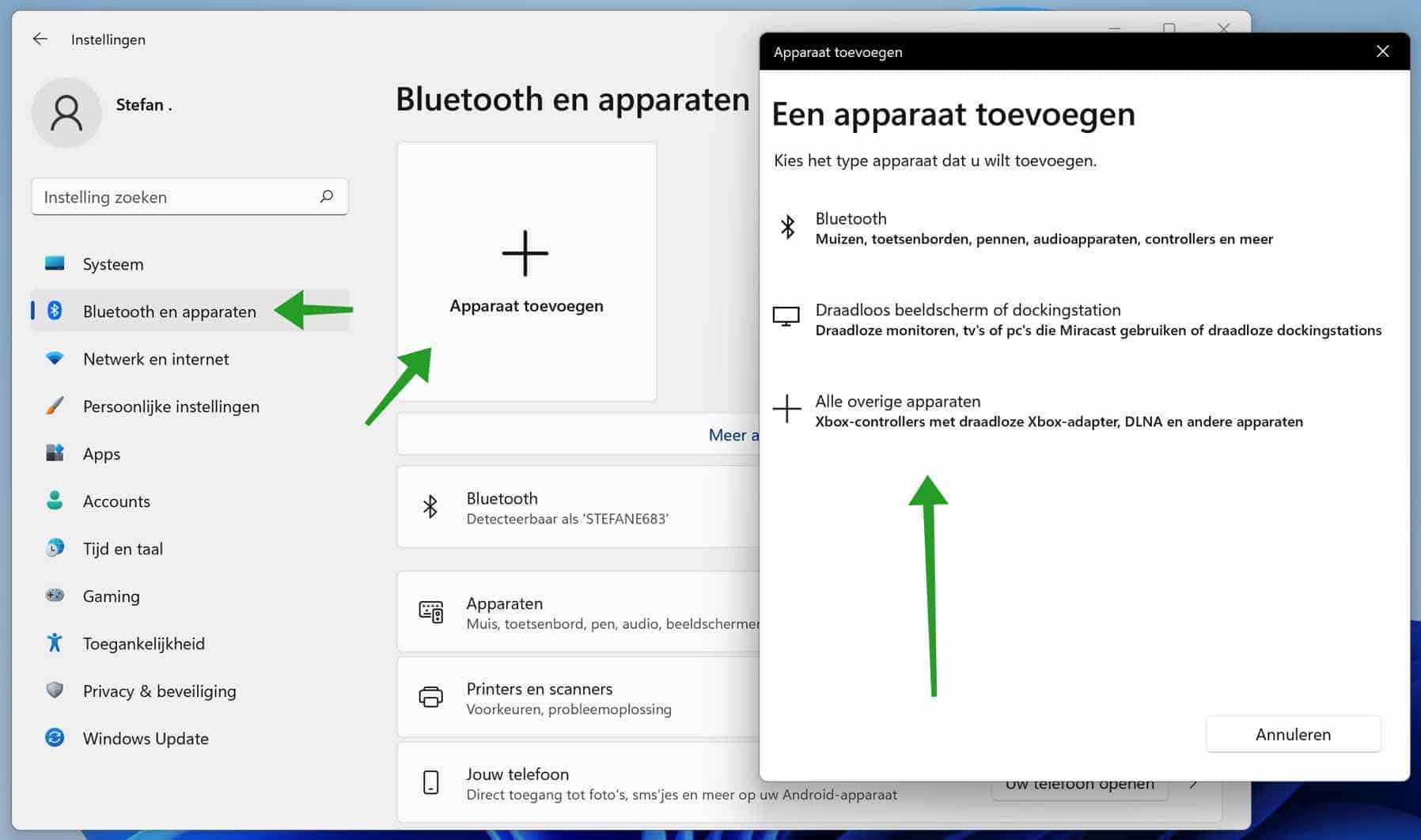This screenshot has height=840, width=1421.
Task: Click the Windows Update icon
Action: [54, 738]
